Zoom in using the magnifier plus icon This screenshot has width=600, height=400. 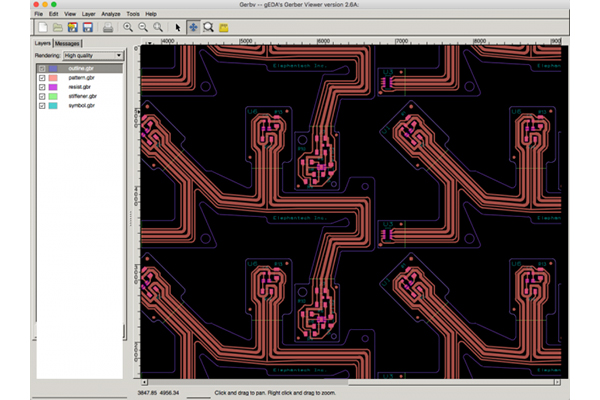[128, 27]
